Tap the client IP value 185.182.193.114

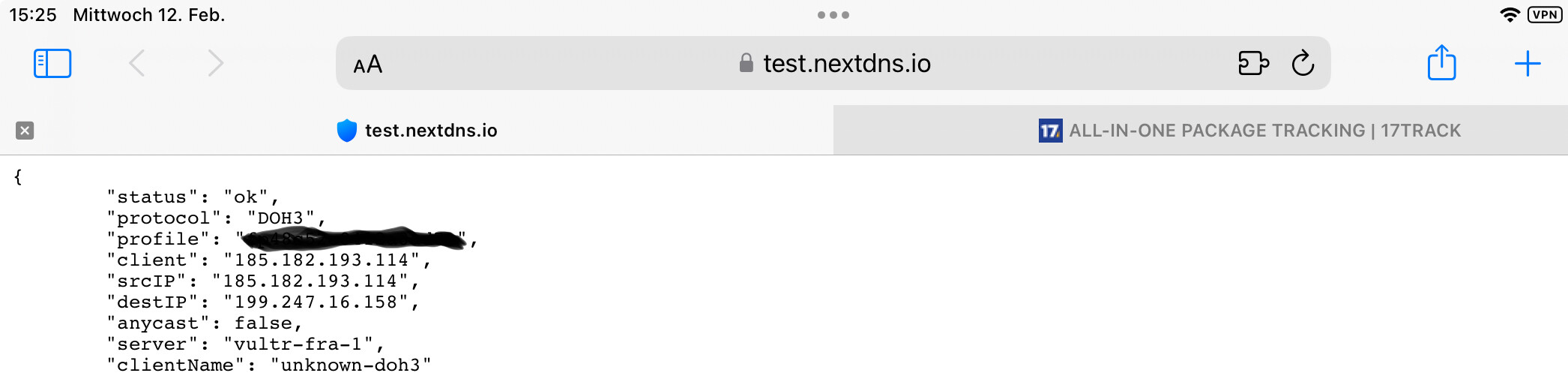point(322,260)
